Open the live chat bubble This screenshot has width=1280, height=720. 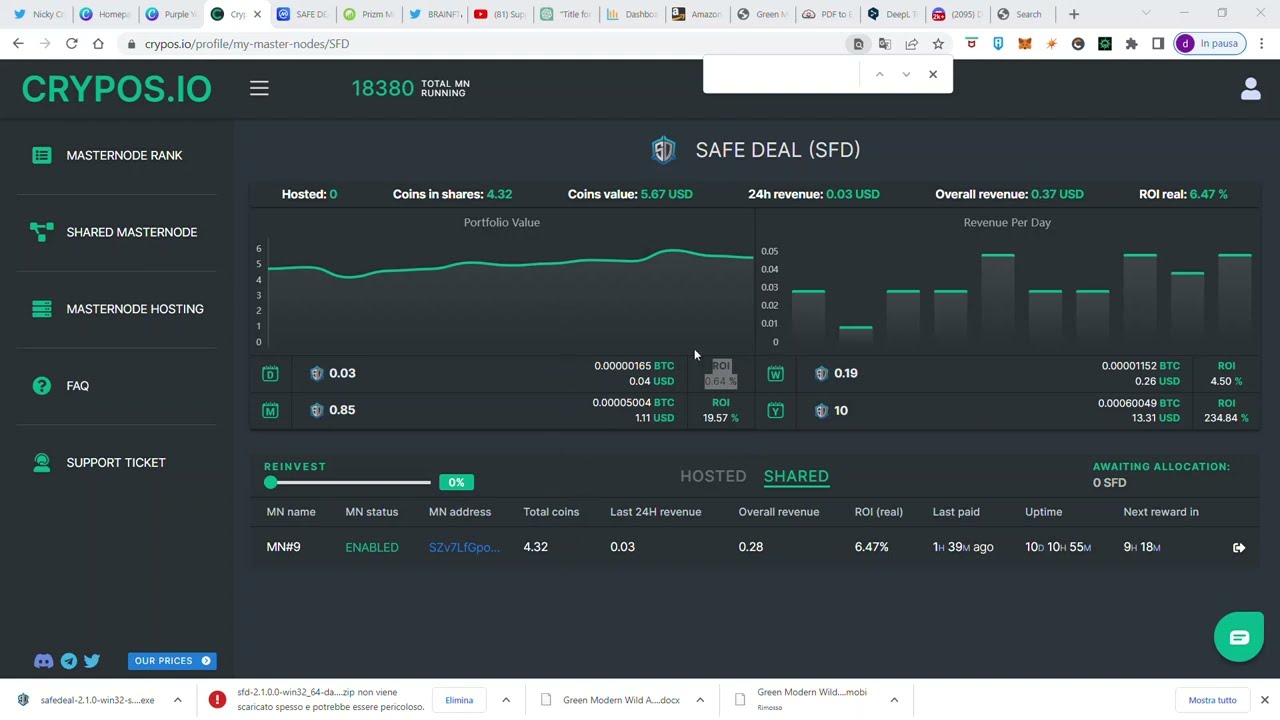tap(1239, 637)
